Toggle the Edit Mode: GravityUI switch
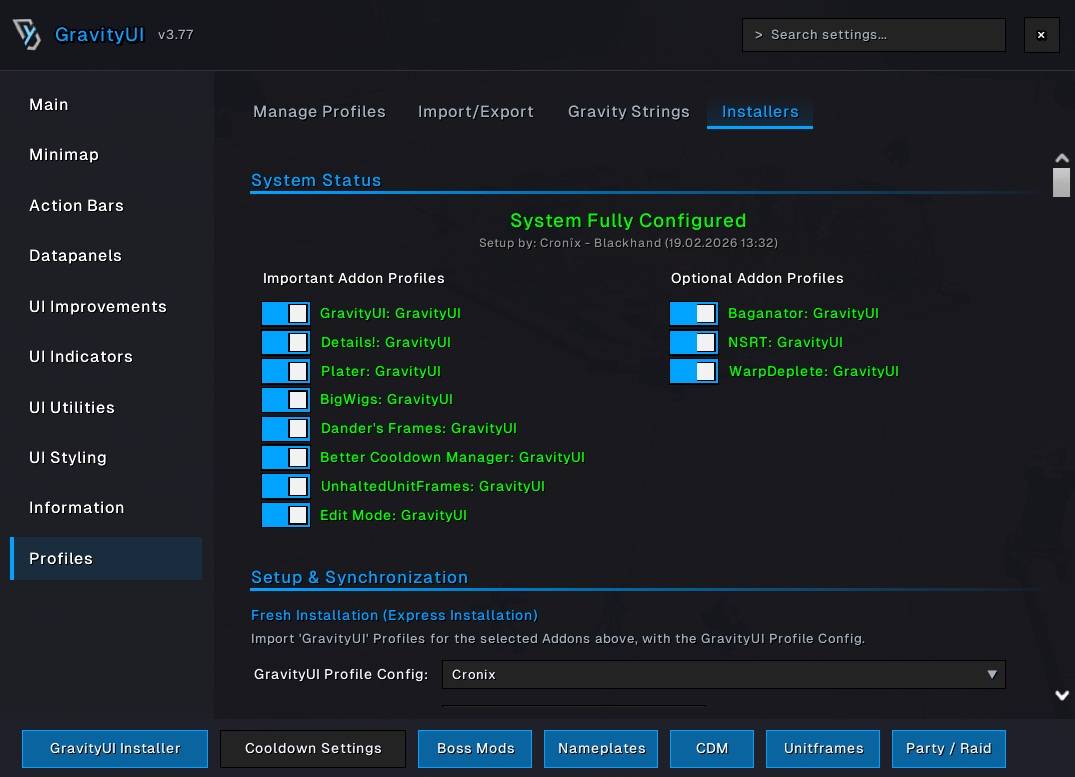Viewport: 1075px width, 777px height. click(285, 515)
